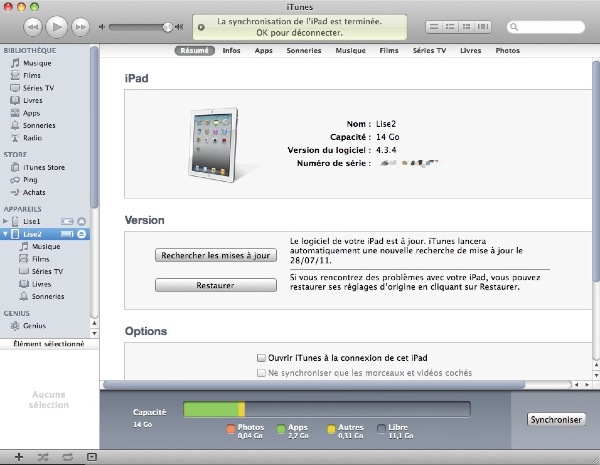Collapse the Lise2 device tree
The image size is (600, 465).
click(6, 233)
